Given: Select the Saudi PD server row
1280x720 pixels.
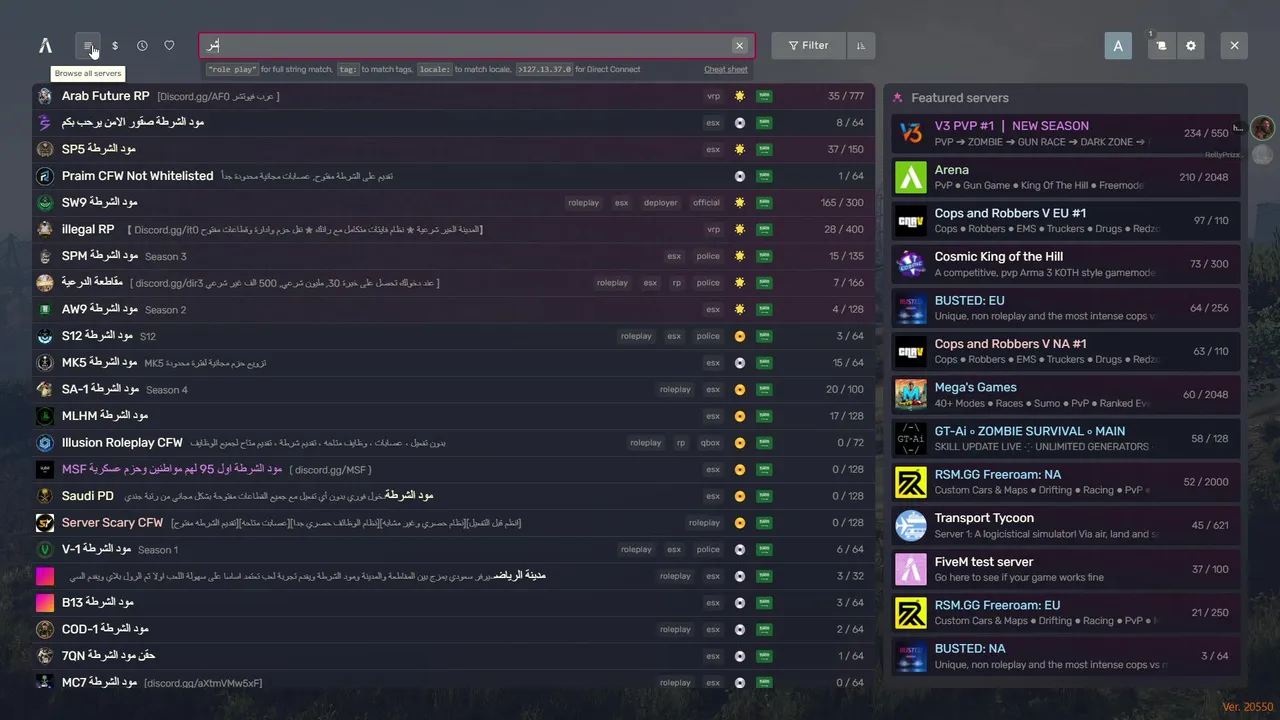Looking at the screenshot, I should tap(453, 496).
